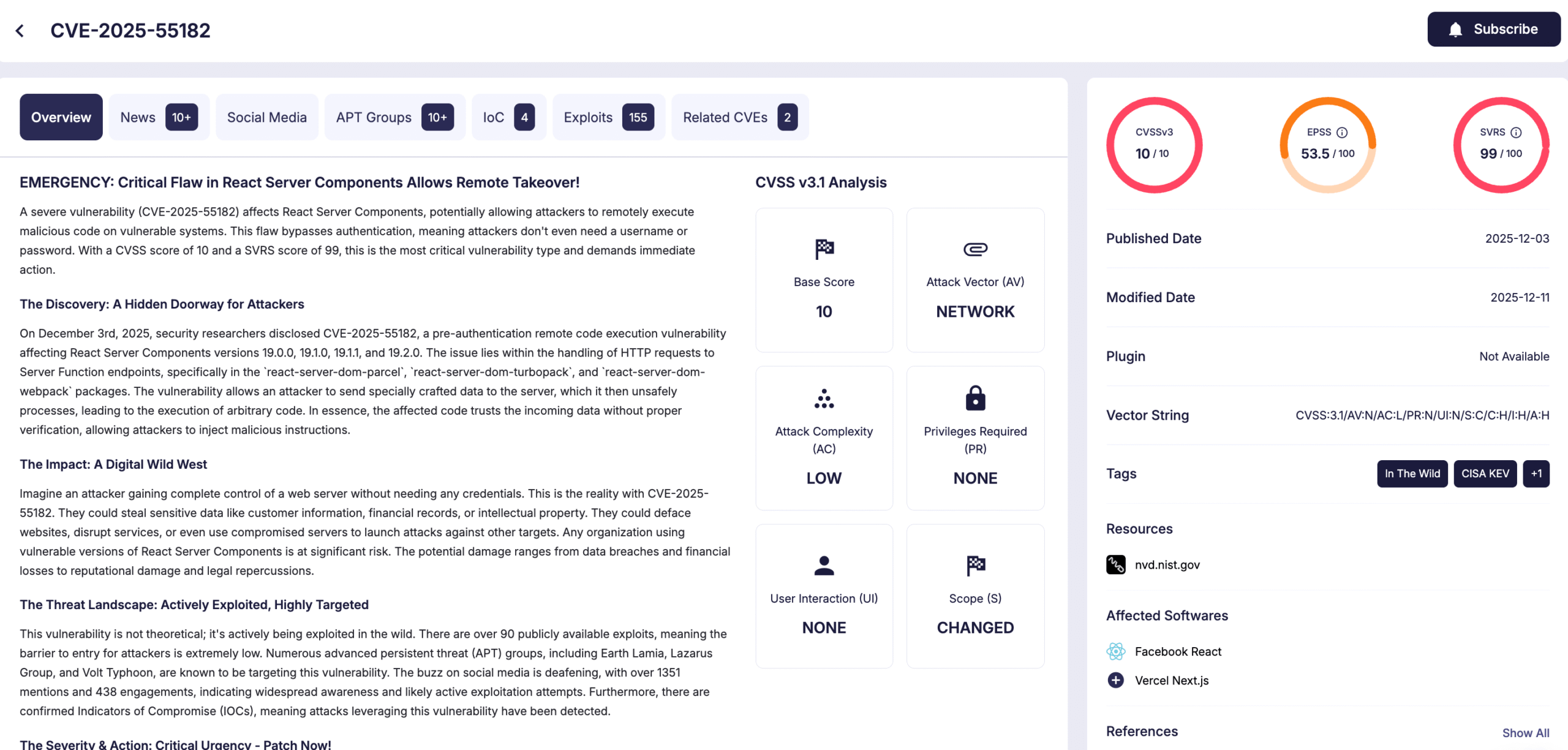The image size is (1568, 750).
Task: Click the Plugin Not Available value
Action: pyautogui.click(x=1514, y=357)
